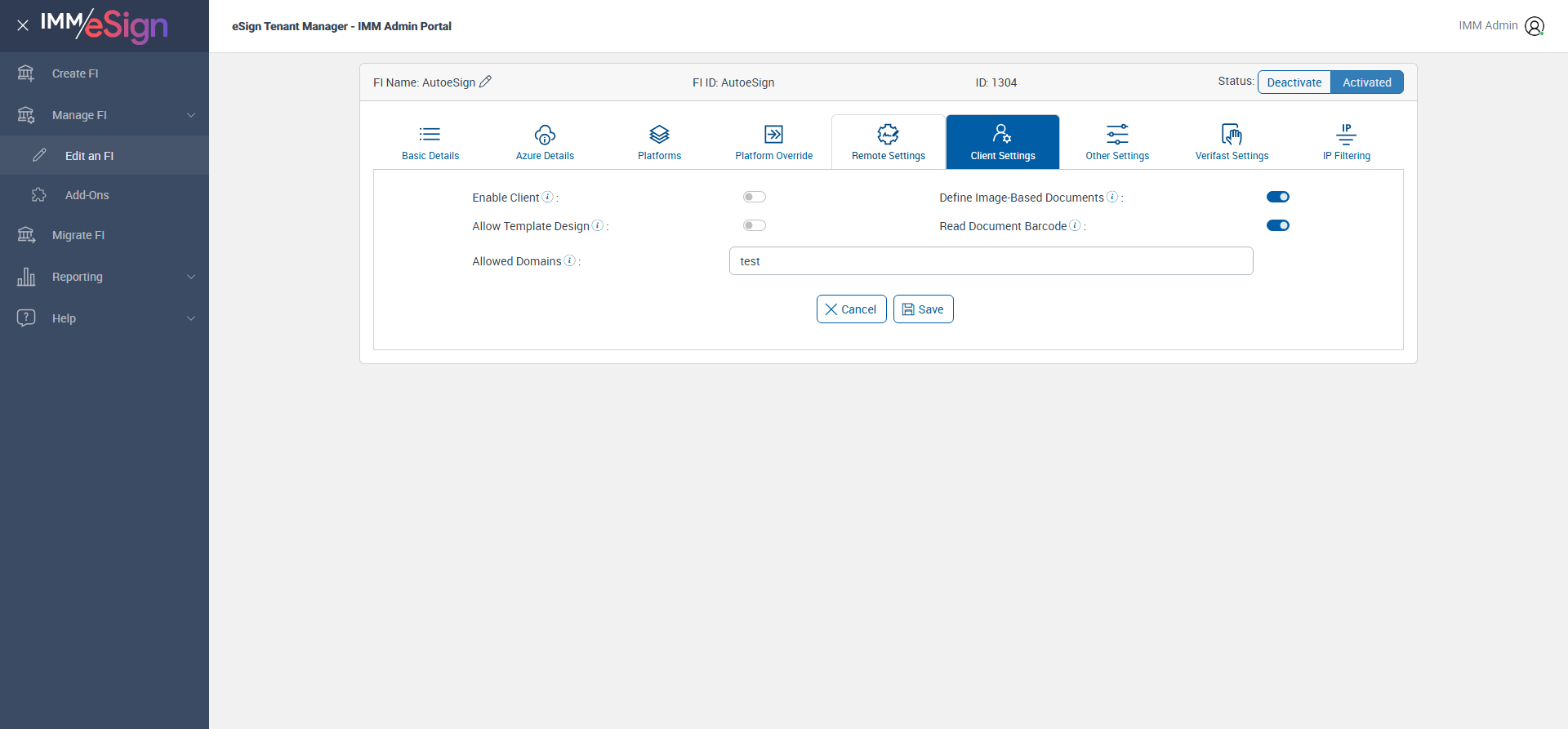Turn off Read Document Barcode switch
Viewport: 1568px width, 729px height.
1278,225
